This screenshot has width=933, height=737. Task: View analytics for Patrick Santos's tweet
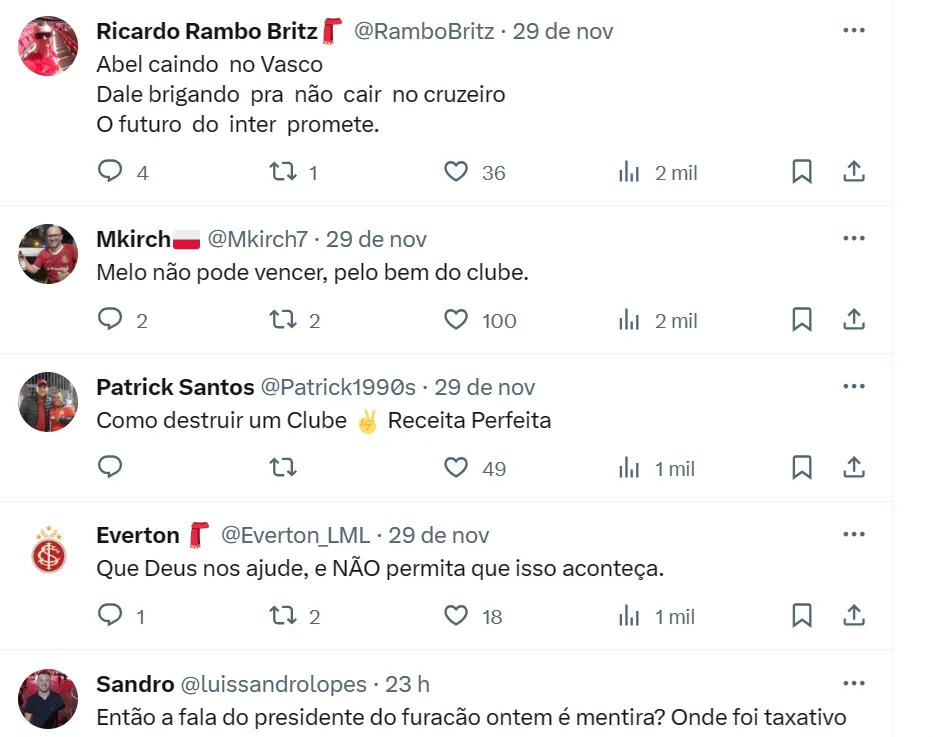pos(629,468)
